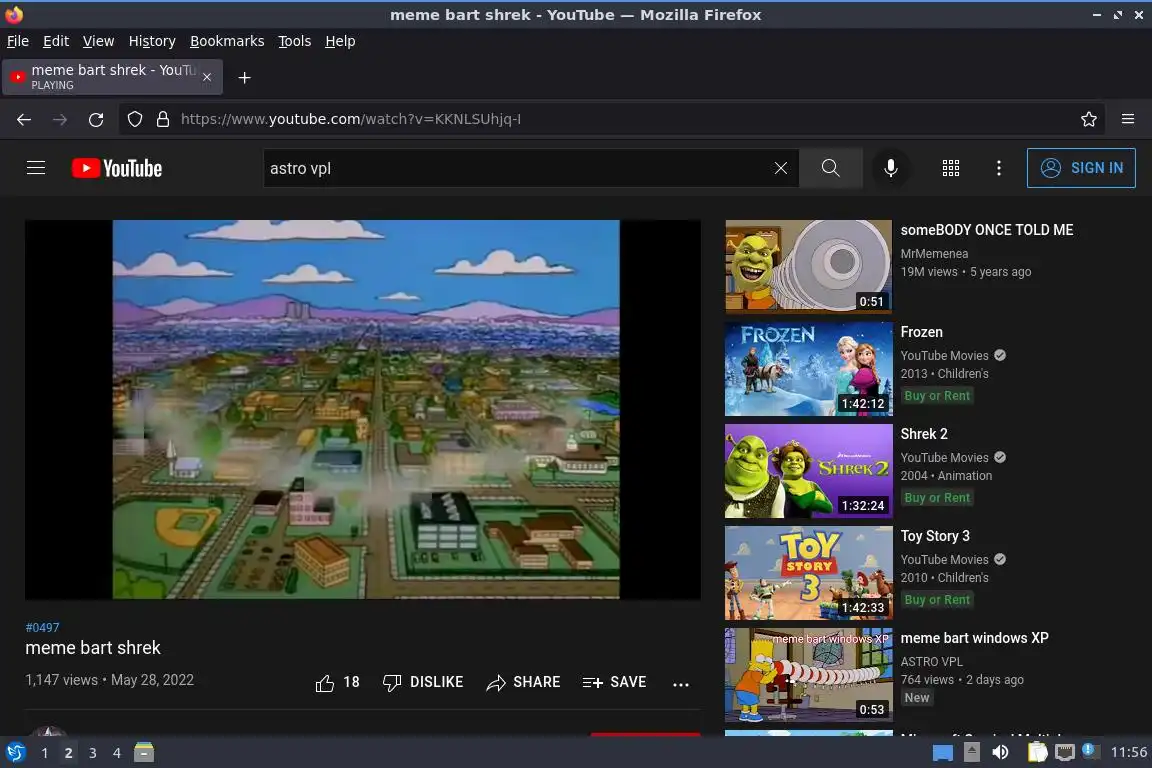Open the Help menu
The image size is (1152, 768).
pos(340,41)
